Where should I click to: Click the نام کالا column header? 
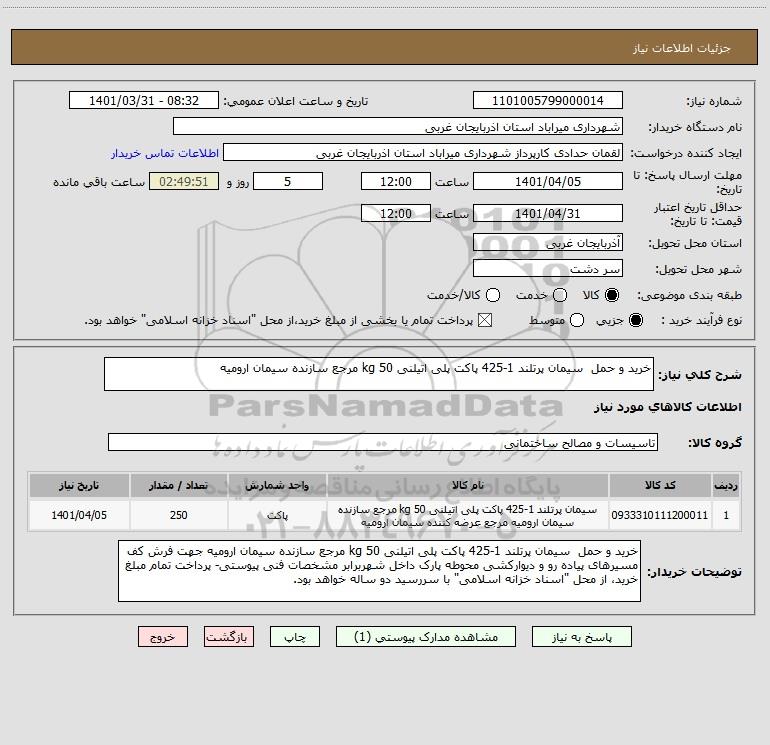pyautogui.click(x=468, y=485)
